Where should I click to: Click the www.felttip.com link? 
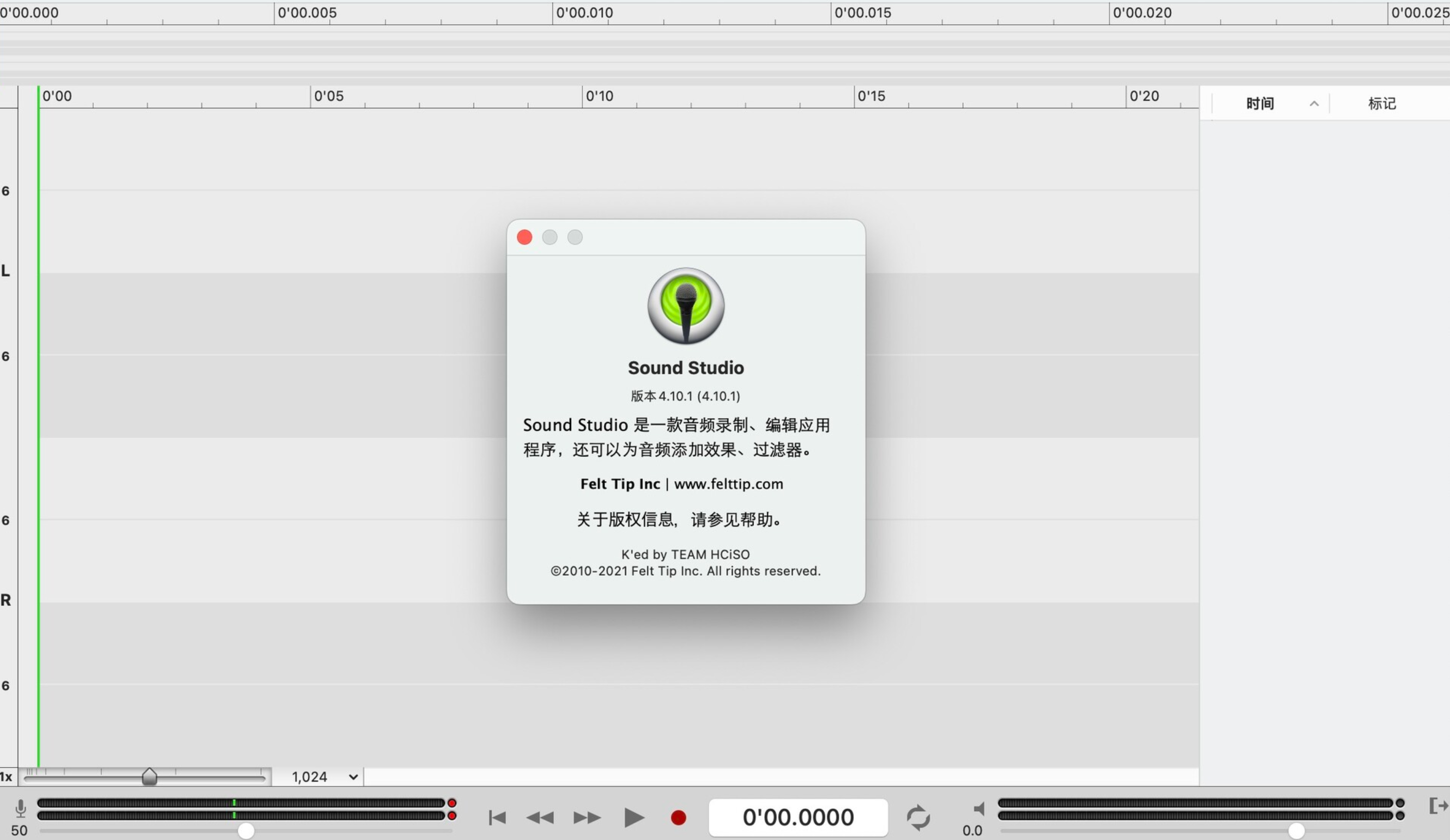[x=728, y=484]
